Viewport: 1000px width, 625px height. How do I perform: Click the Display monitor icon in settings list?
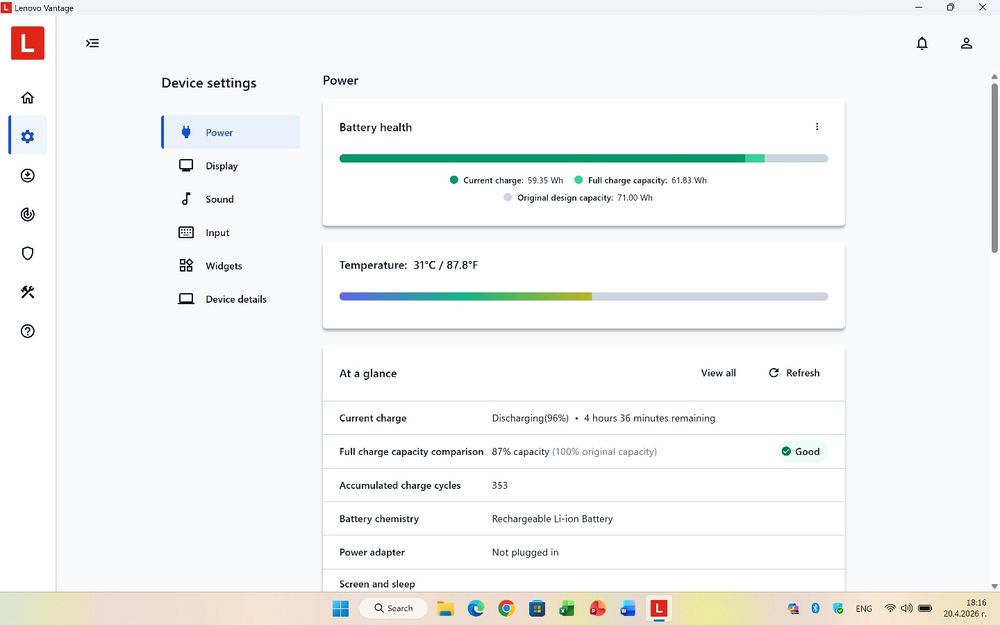186,165
